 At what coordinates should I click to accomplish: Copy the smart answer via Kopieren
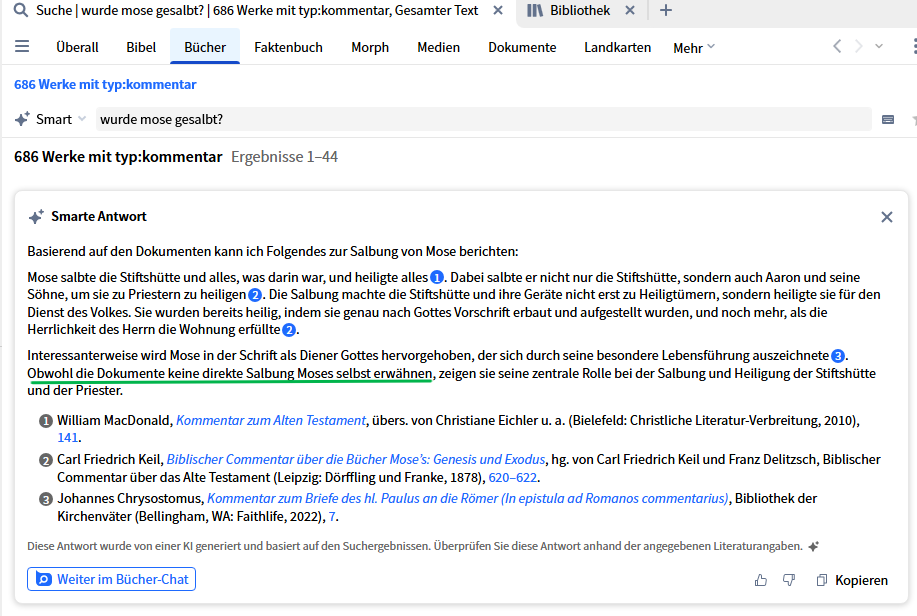852,580
